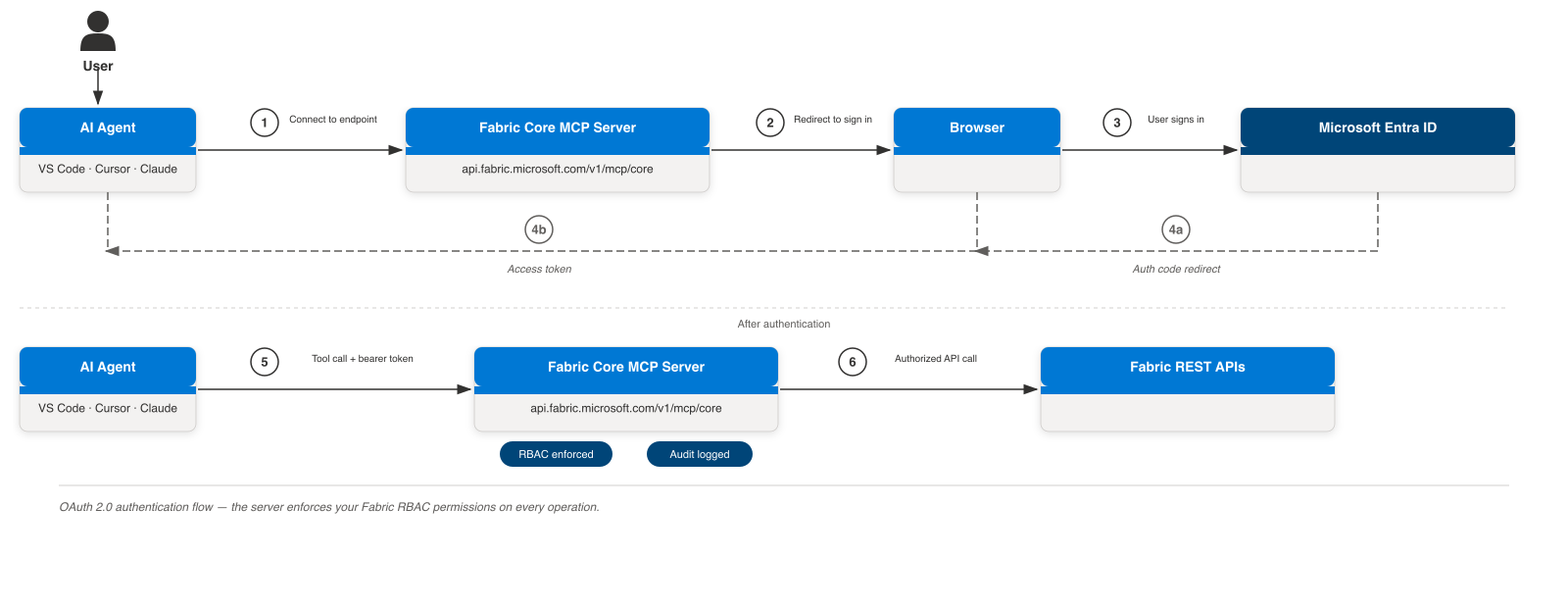This screenshot has height=608, width=1568.
Task: Click the api.fabric.microsoft.com URL above RBAC enforced
Action: 626,408
